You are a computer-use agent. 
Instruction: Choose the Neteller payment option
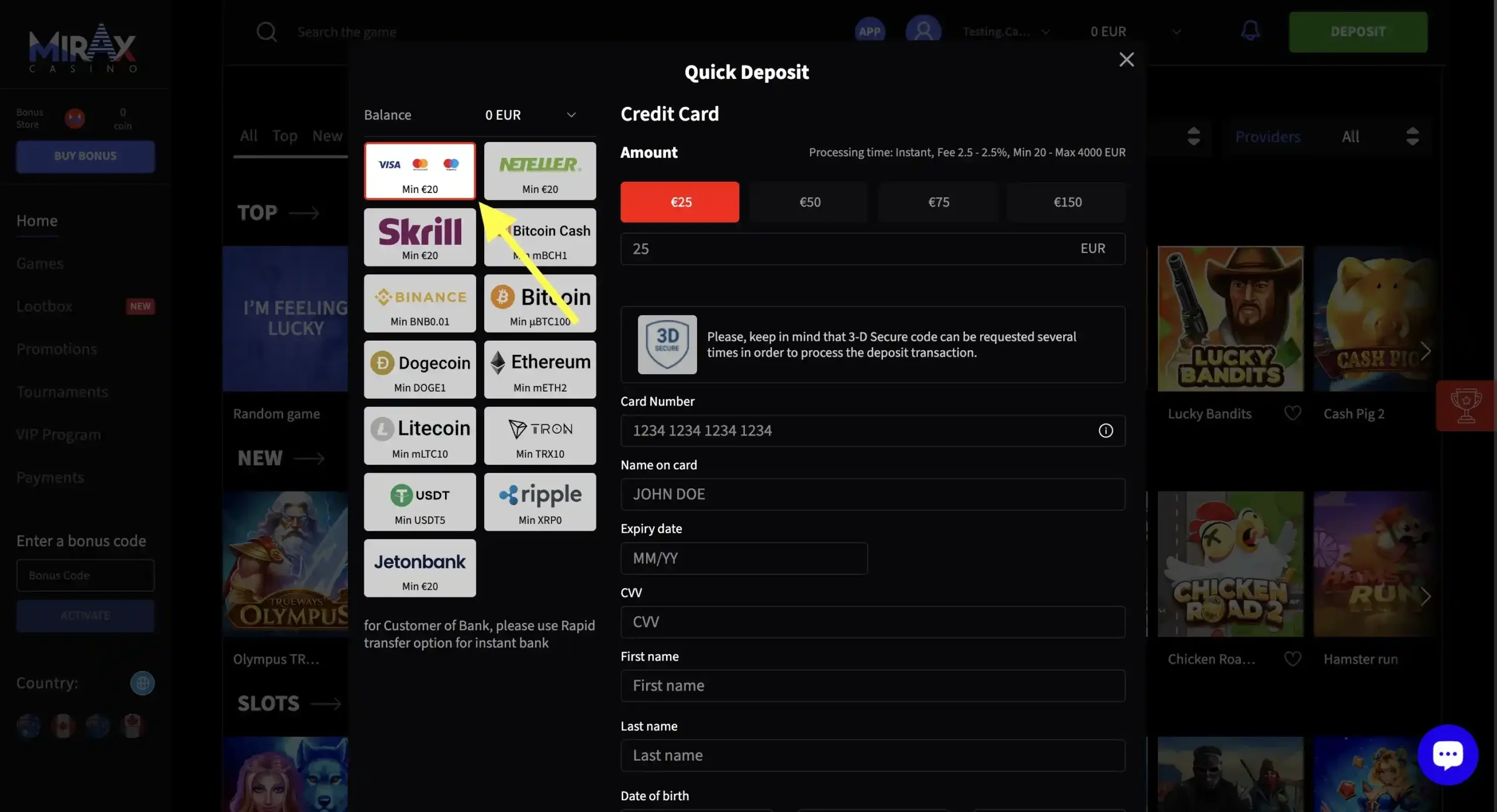click(x=540, y=171)
